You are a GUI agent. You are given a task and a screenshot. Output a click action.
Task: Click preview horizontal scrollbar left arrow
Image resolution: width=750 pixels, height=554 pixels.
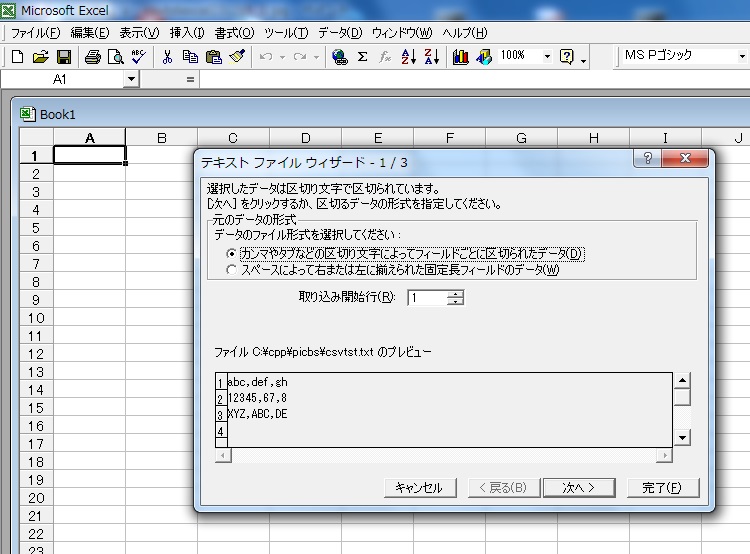(223, 455)
